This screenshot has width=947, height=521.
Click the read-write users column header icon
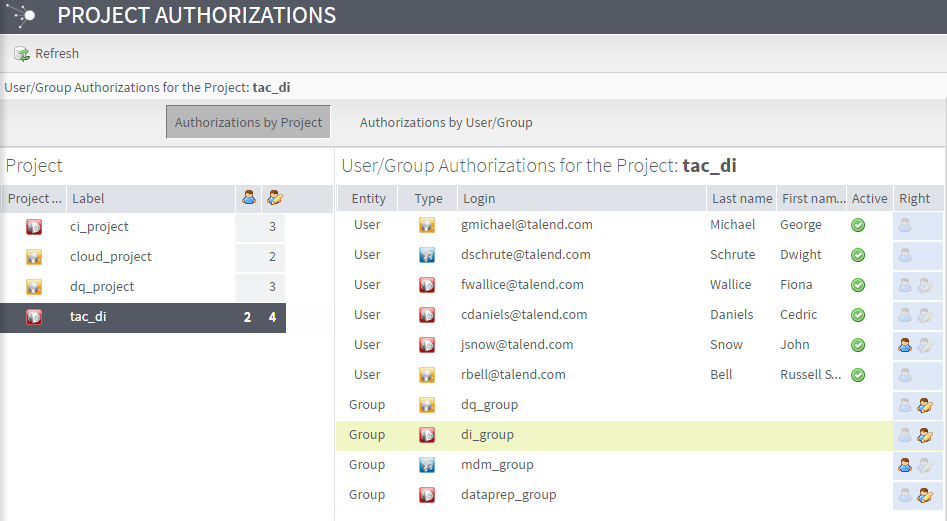click(x=274, y=198)
